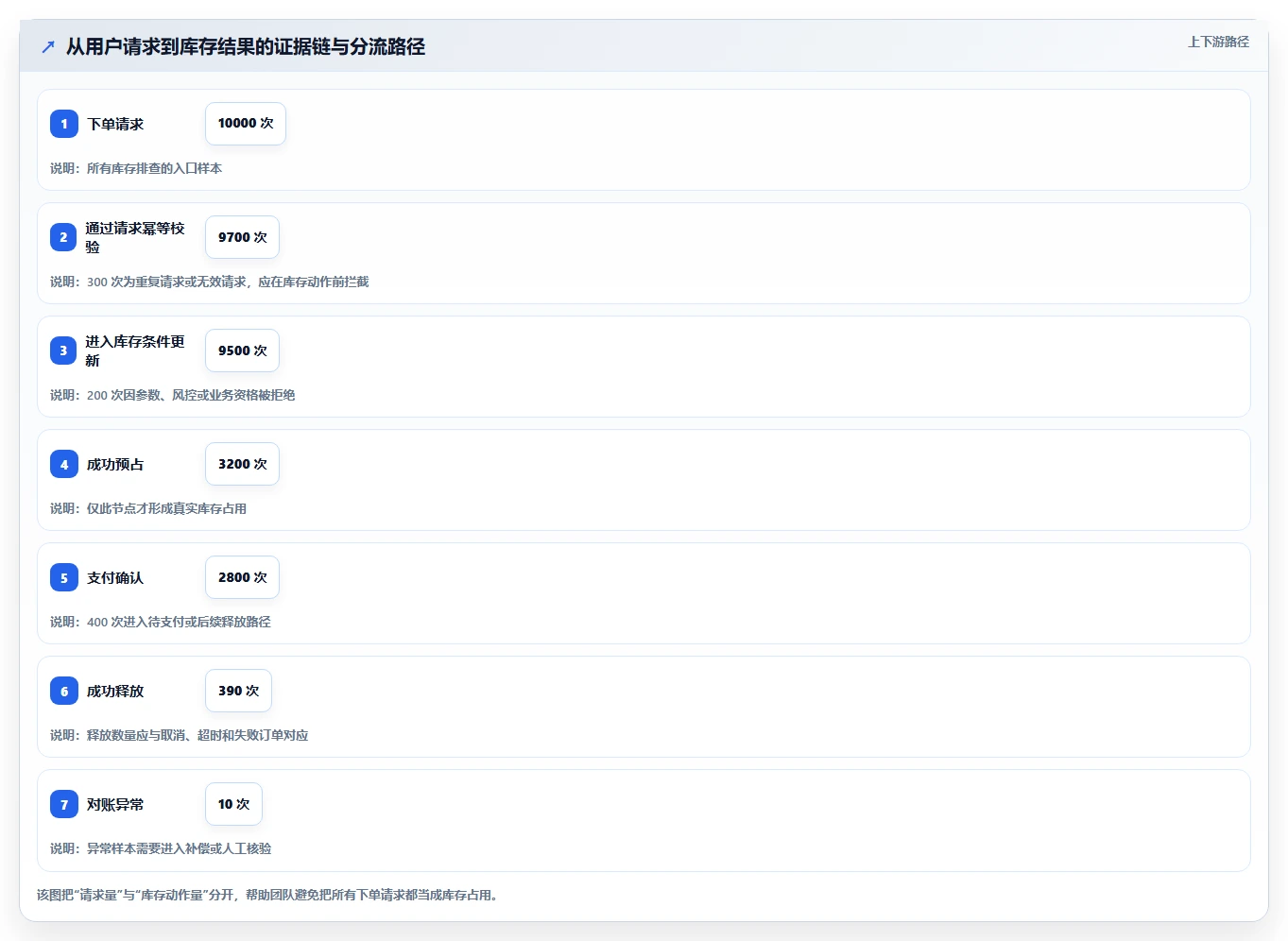Click the 10 次 value pill
Screen dimensions: 1288x941
pos(233,804)
